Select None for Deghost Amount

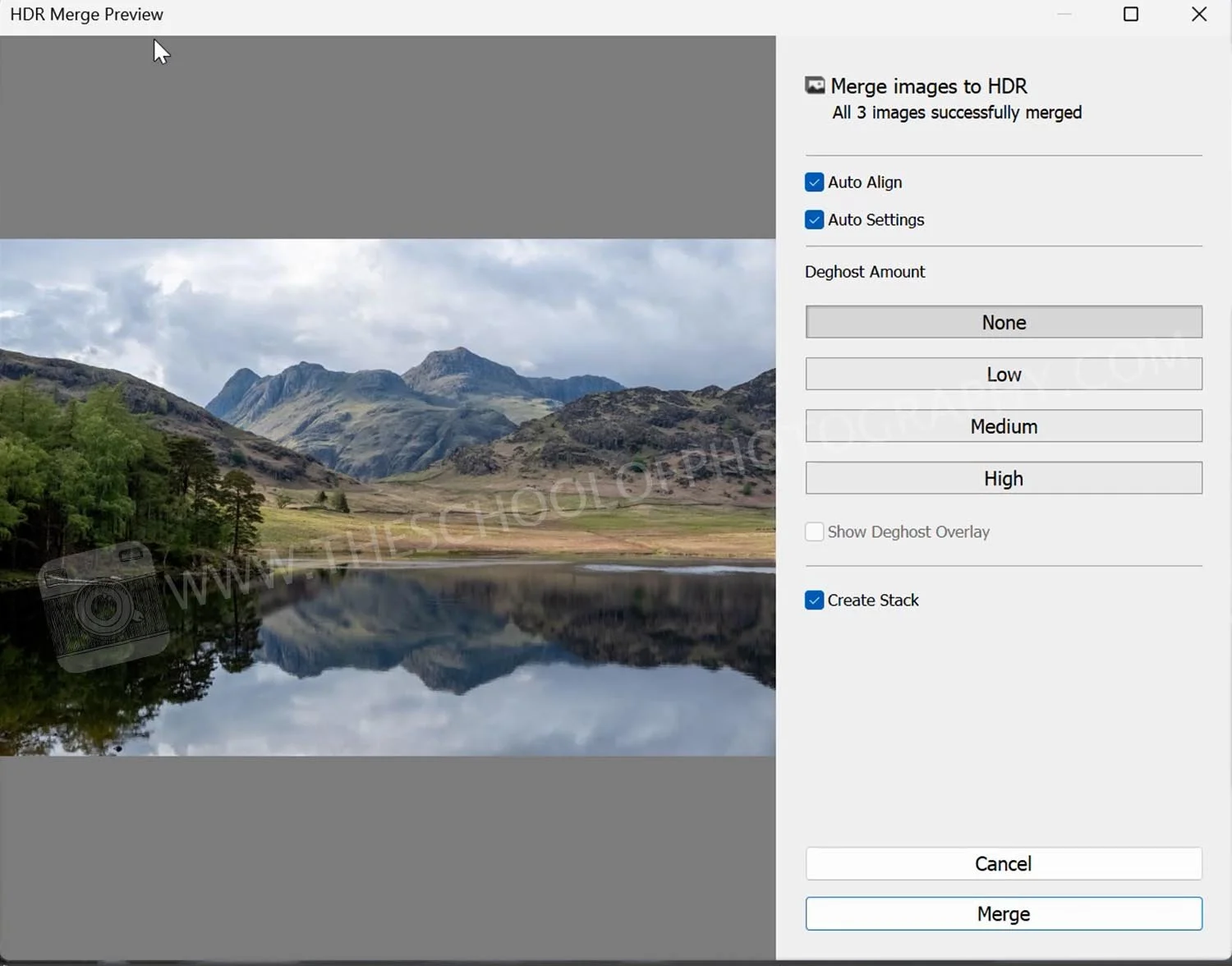(x=1003, y=322)
